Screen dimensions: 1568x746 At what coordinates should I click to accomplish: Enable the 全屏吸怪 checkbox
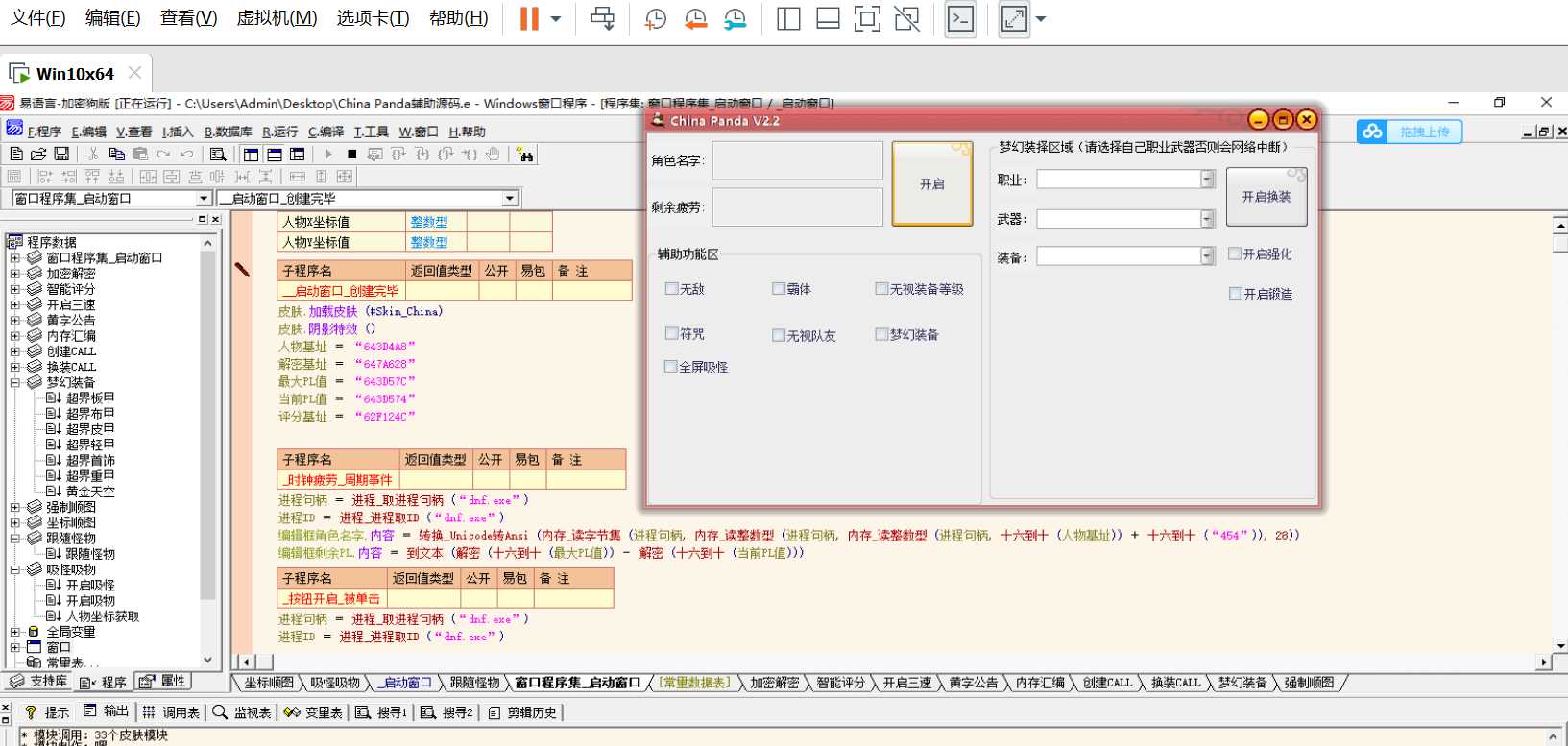pos(671,366)
